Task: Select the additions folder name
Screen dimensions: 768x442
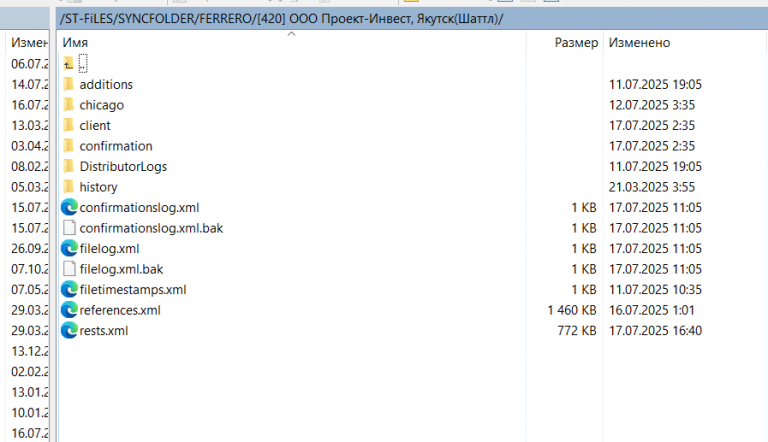Action: pyautogui.click(x=106, y=84)
